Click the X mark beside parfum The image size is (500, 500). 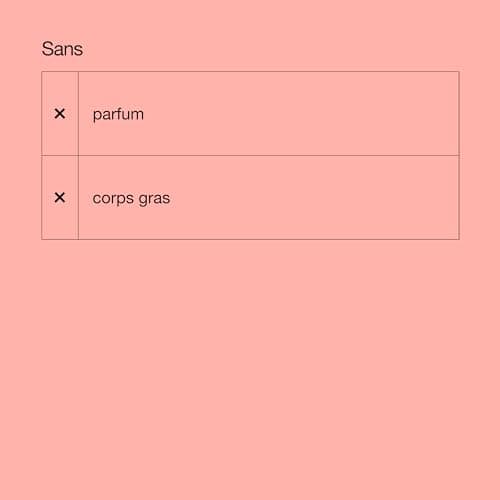coord(60,114)
